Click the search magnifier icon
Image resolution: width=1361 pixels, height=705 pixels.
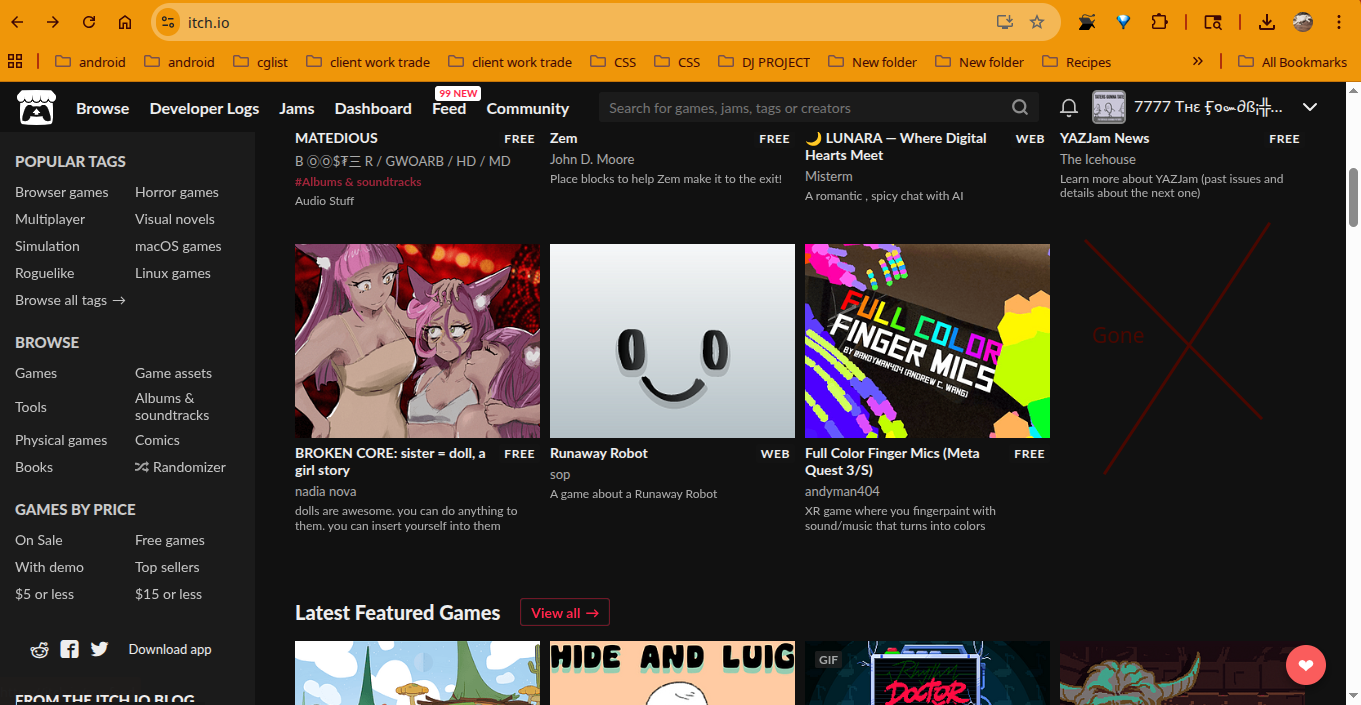(1019, 108)
